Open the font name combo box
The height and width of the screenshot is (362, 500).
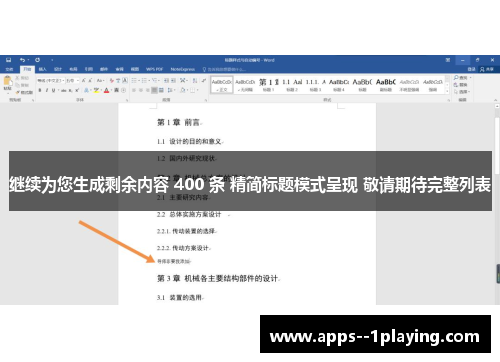(x=51, y=81)
